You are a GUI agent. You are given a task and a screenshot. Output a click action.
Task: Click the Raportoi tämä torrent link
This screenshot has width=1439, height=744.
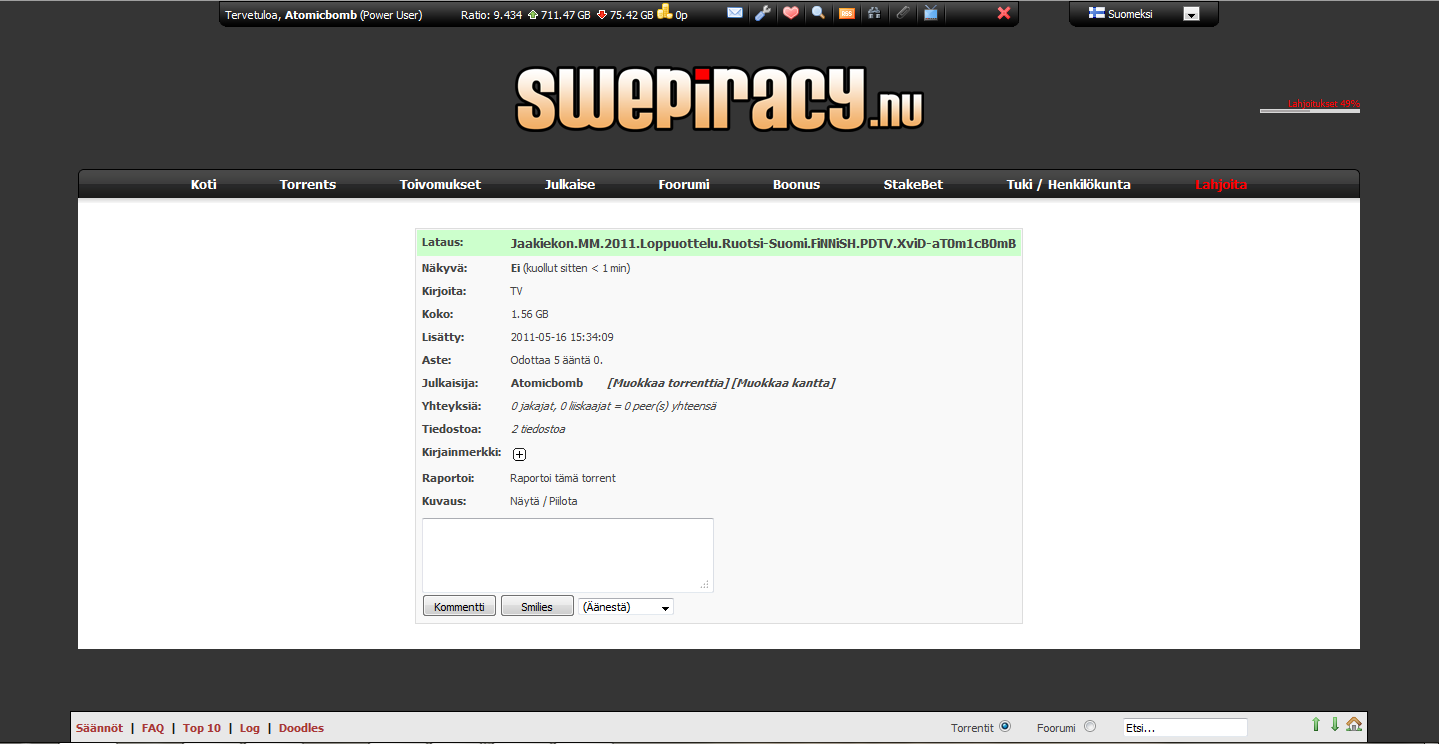tap(563, 478)
